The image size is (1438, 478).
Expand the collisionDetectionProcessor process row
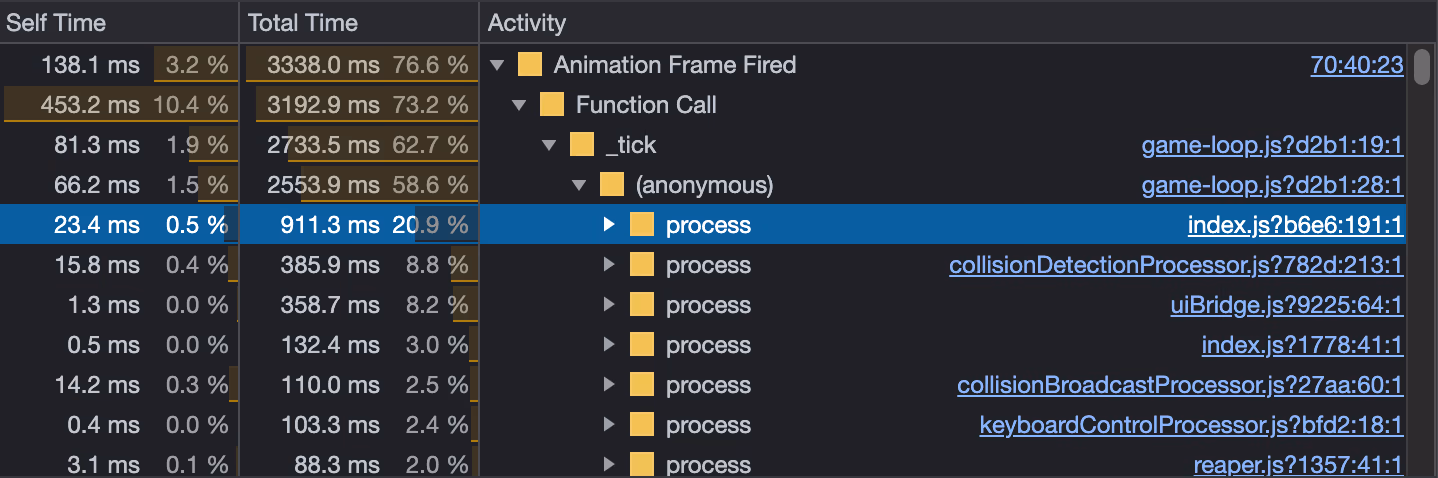pyautogui.click(x=609, y=265)
